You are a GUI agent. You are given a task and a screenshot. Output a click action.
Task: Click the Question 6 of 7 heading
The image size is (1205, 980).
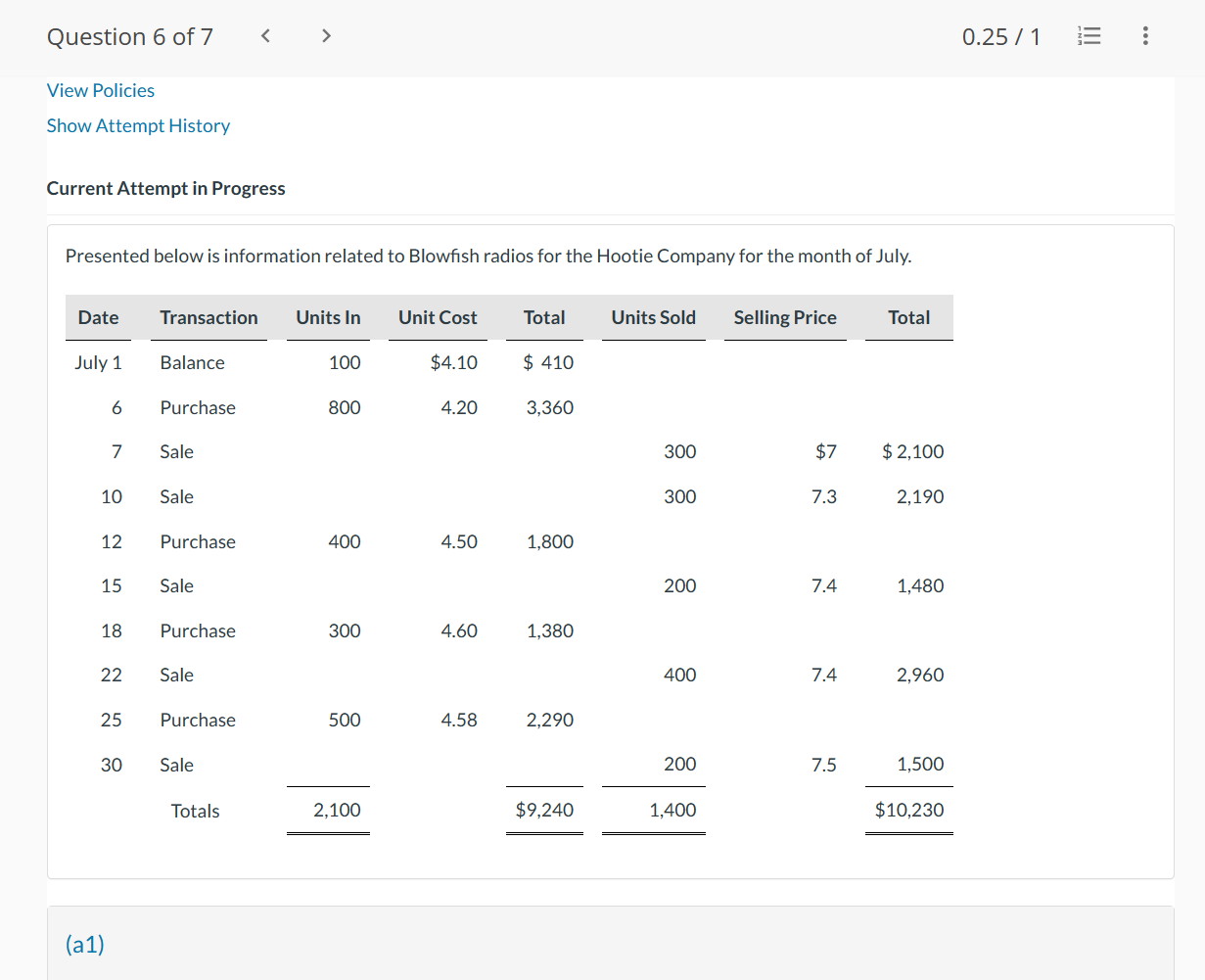(x=130, y=37)
